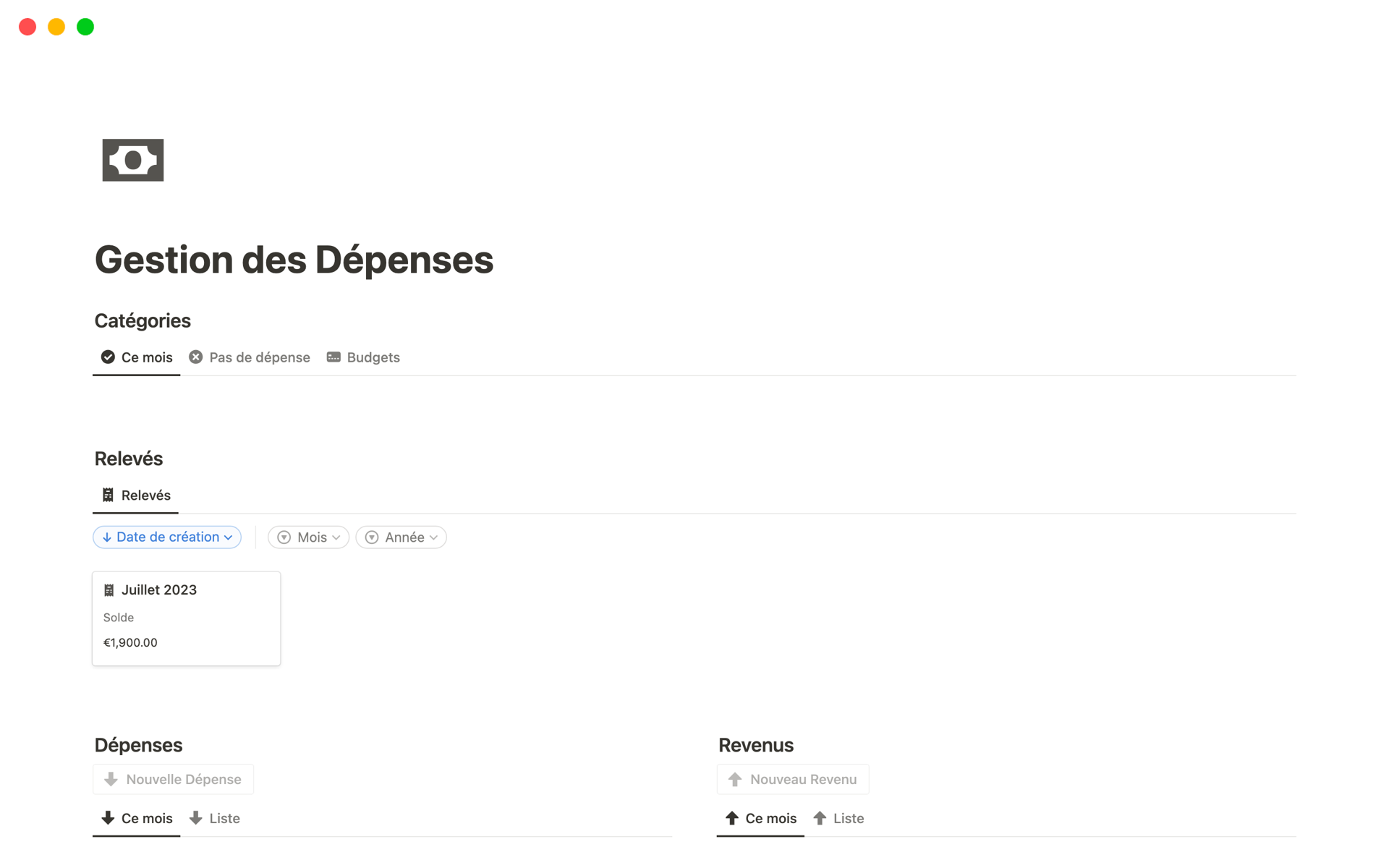Image resolution: width=1389 pixels, height=868 pixels.
Task: Click the checkmark icon beside Ce mois
Action: coord(108,357)
